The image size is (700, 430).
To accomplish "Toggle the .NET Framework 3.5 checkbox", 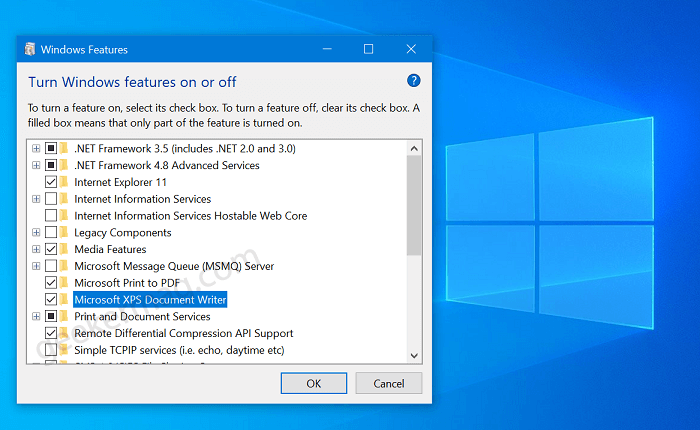I will click(51, 148).
